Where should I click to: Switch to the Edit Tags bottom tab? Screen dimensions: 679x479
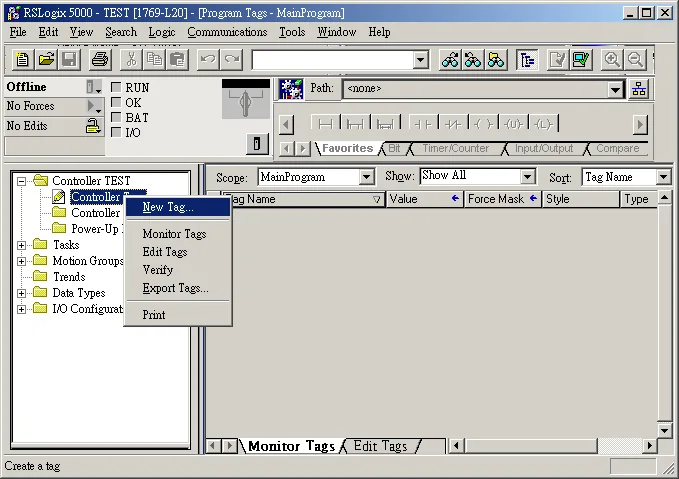pos(380,446)
